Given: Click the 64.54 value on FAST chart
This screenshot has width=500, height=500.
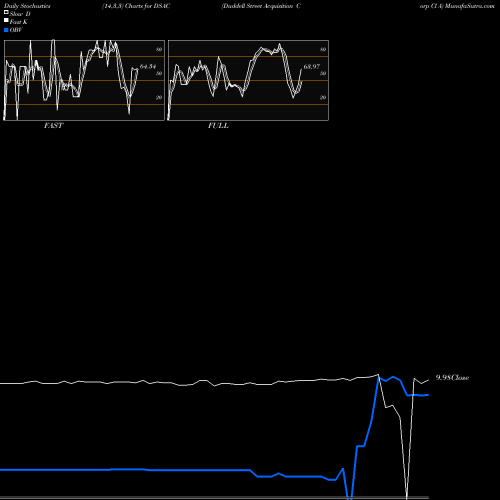Looking at the screenshot, I should click(x=148, y=67).
